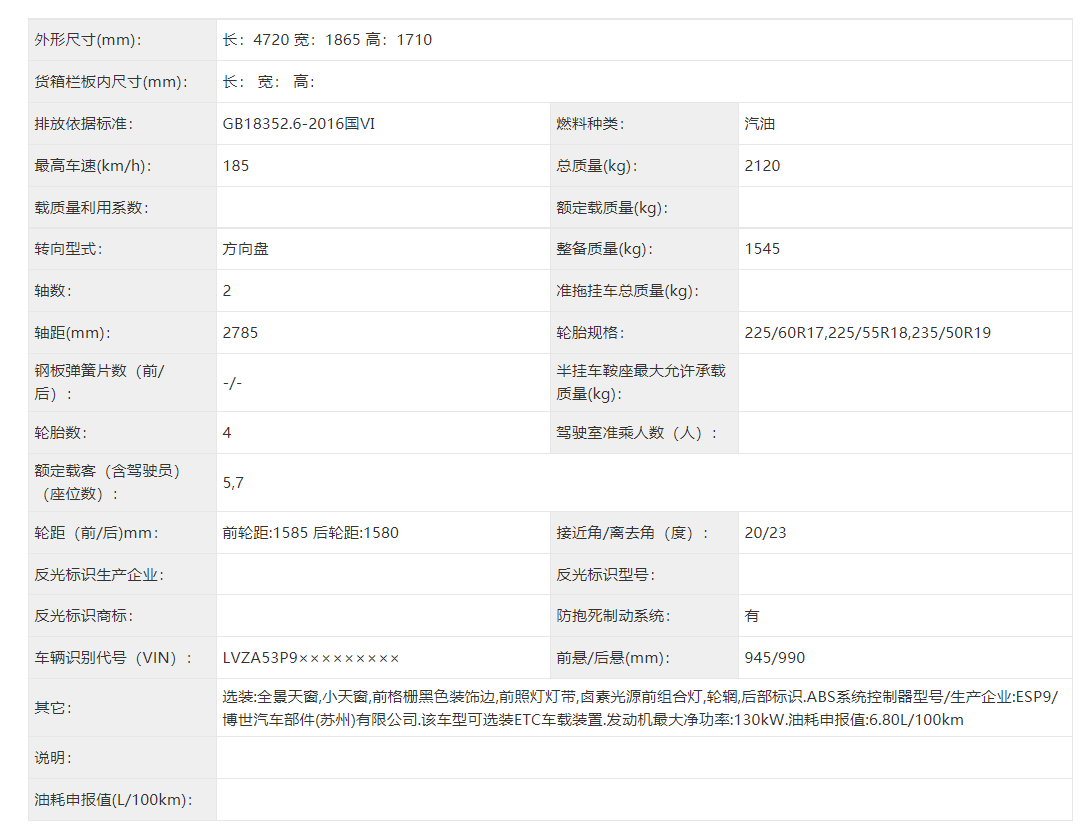Image resolution: width=1081 pixels, height=836 pixels.
Task: Click the anti-lock braking system value 有
Action: tap(752, 616)
